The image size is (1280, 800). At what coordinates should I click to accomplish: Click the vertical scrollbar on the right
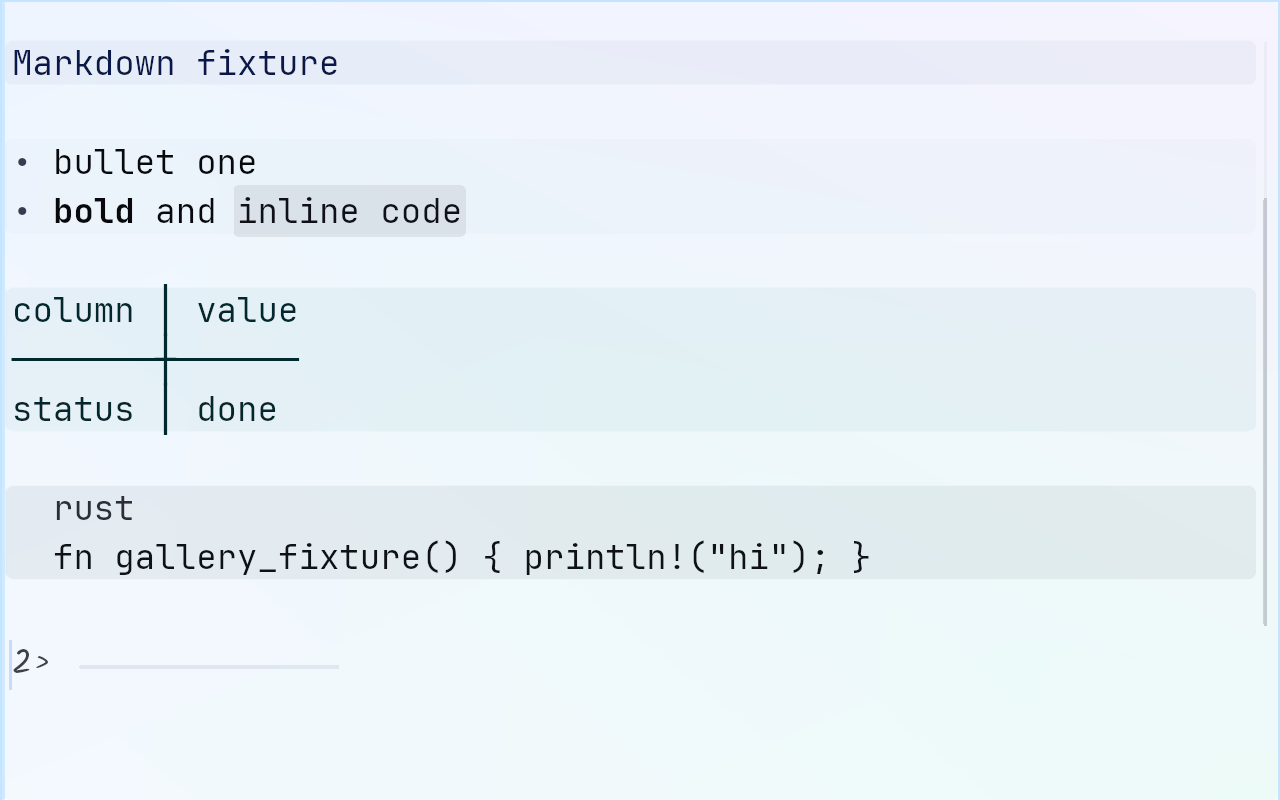(x=1266, y=412)
